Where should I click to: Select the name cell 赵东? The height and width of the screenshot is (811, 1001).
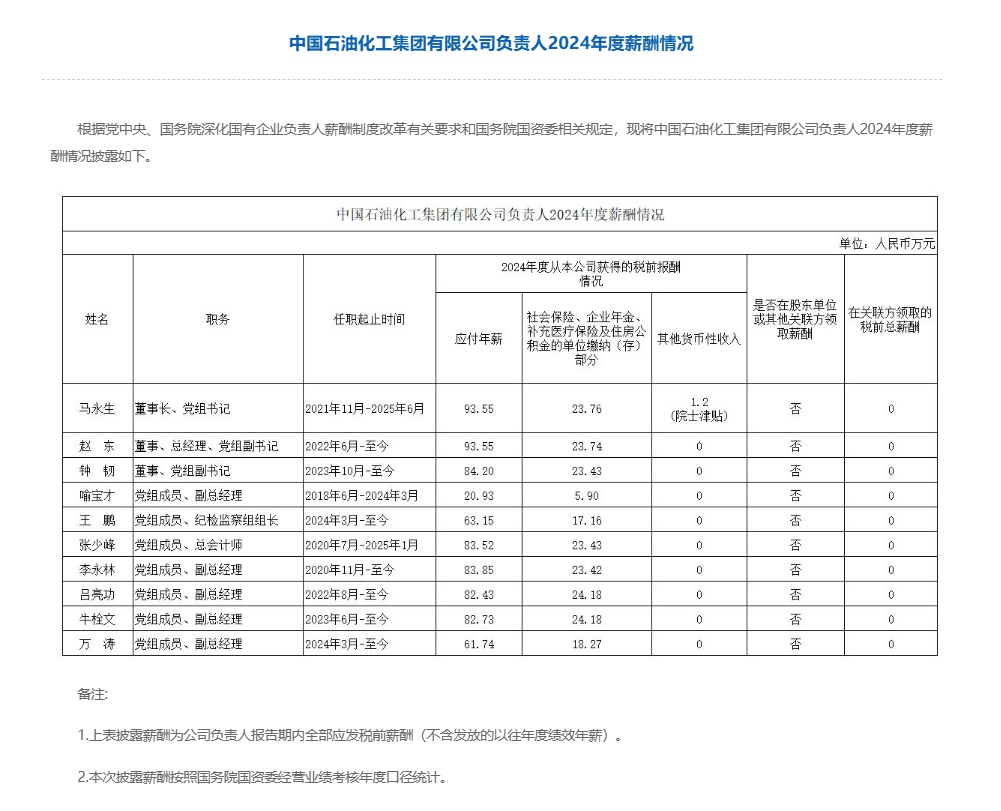pyautogui.click(x=97, y=445)
